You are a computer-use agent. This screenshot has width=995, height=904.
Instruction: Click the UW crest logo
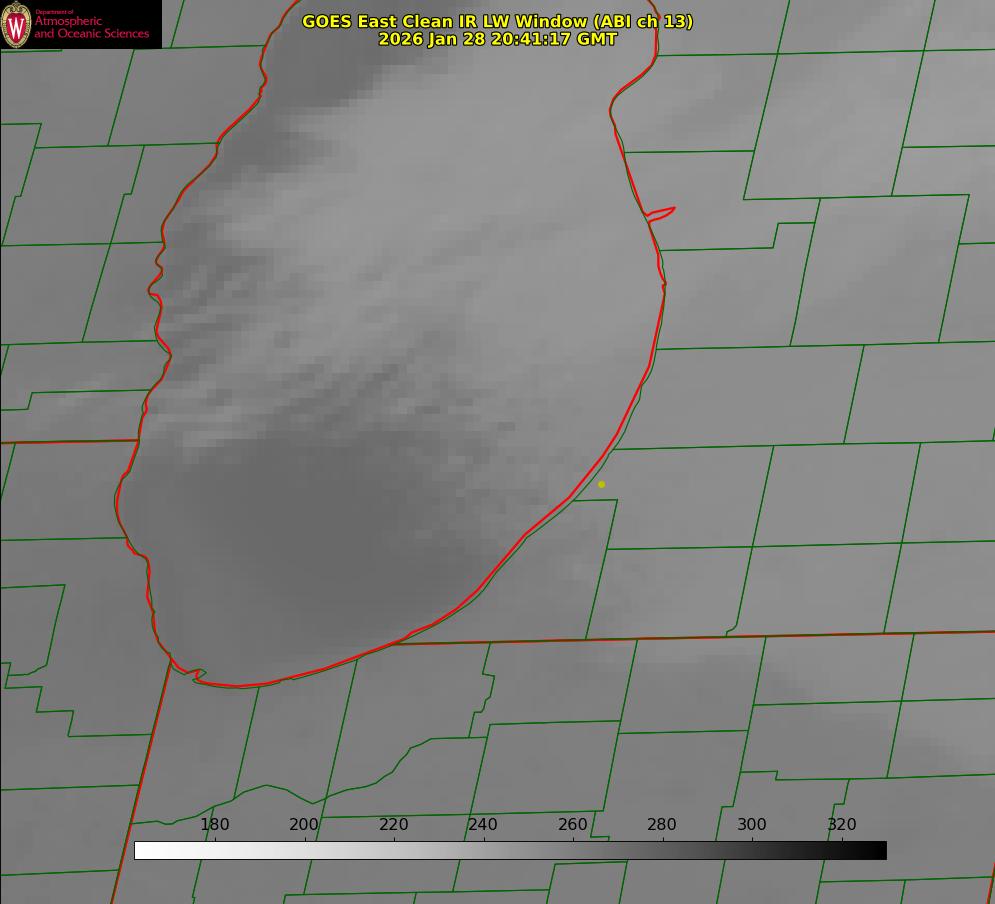16,24
